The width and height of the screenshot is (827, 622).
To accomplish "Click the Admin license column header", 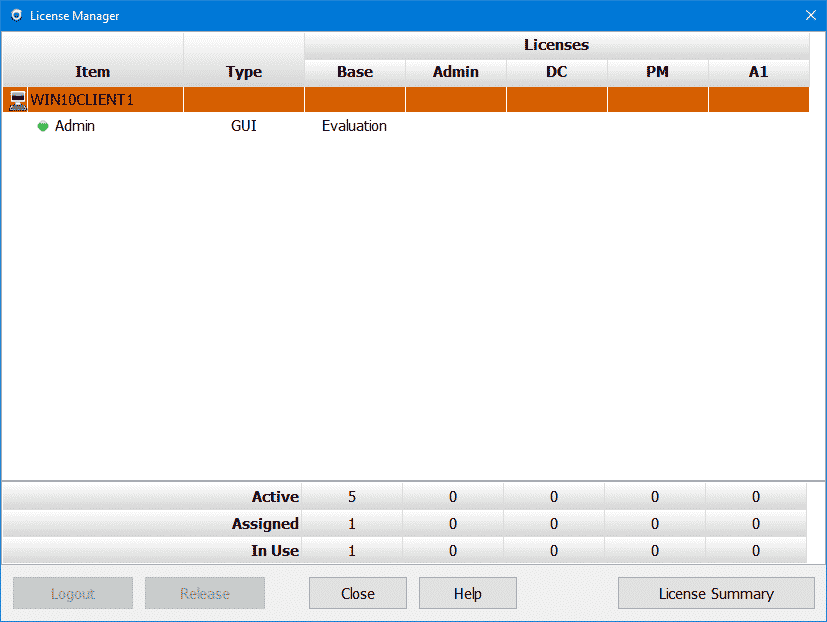I will pos(455,72).
